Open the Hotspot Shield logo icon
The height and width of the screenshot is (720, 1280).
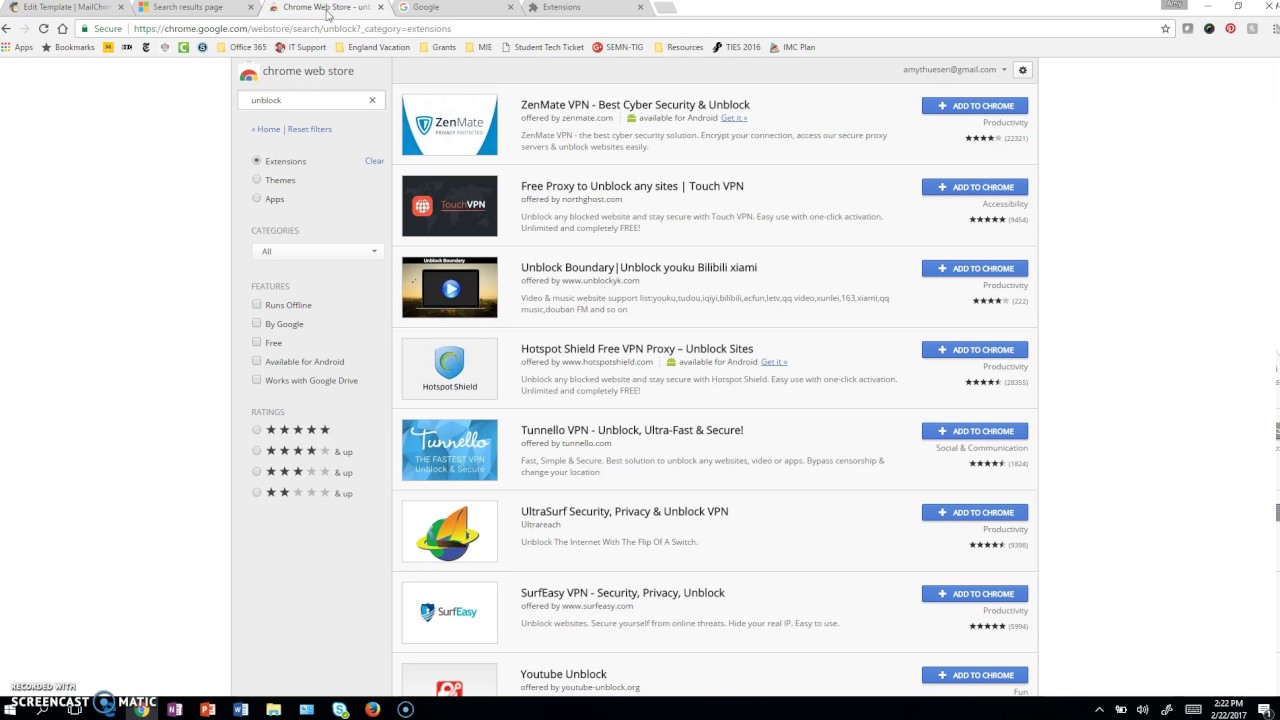click(449, 369)
